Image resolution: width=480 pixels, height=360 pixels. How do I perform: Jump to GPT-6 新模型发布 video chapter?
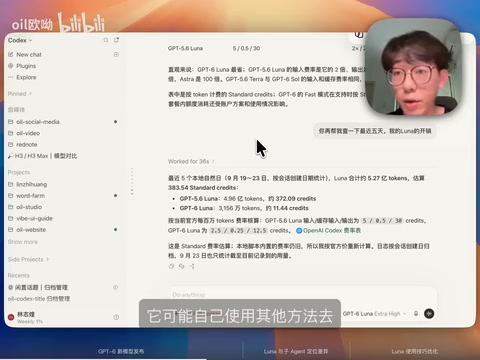[x=121, y=351]
